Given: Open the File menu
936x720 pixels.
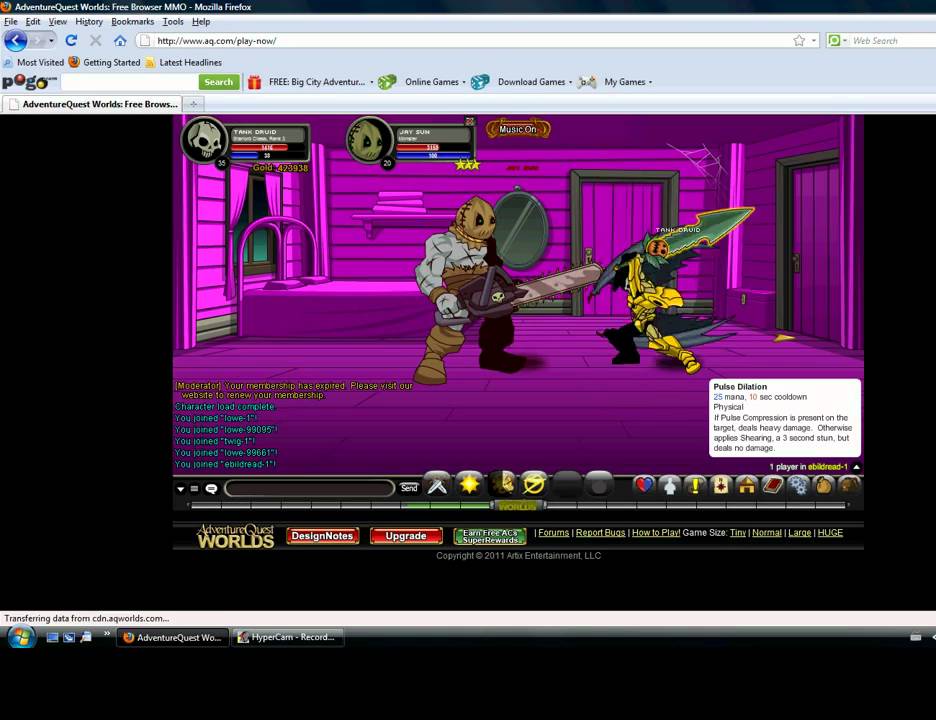Looking at the screenshot, I should [11, 21].
